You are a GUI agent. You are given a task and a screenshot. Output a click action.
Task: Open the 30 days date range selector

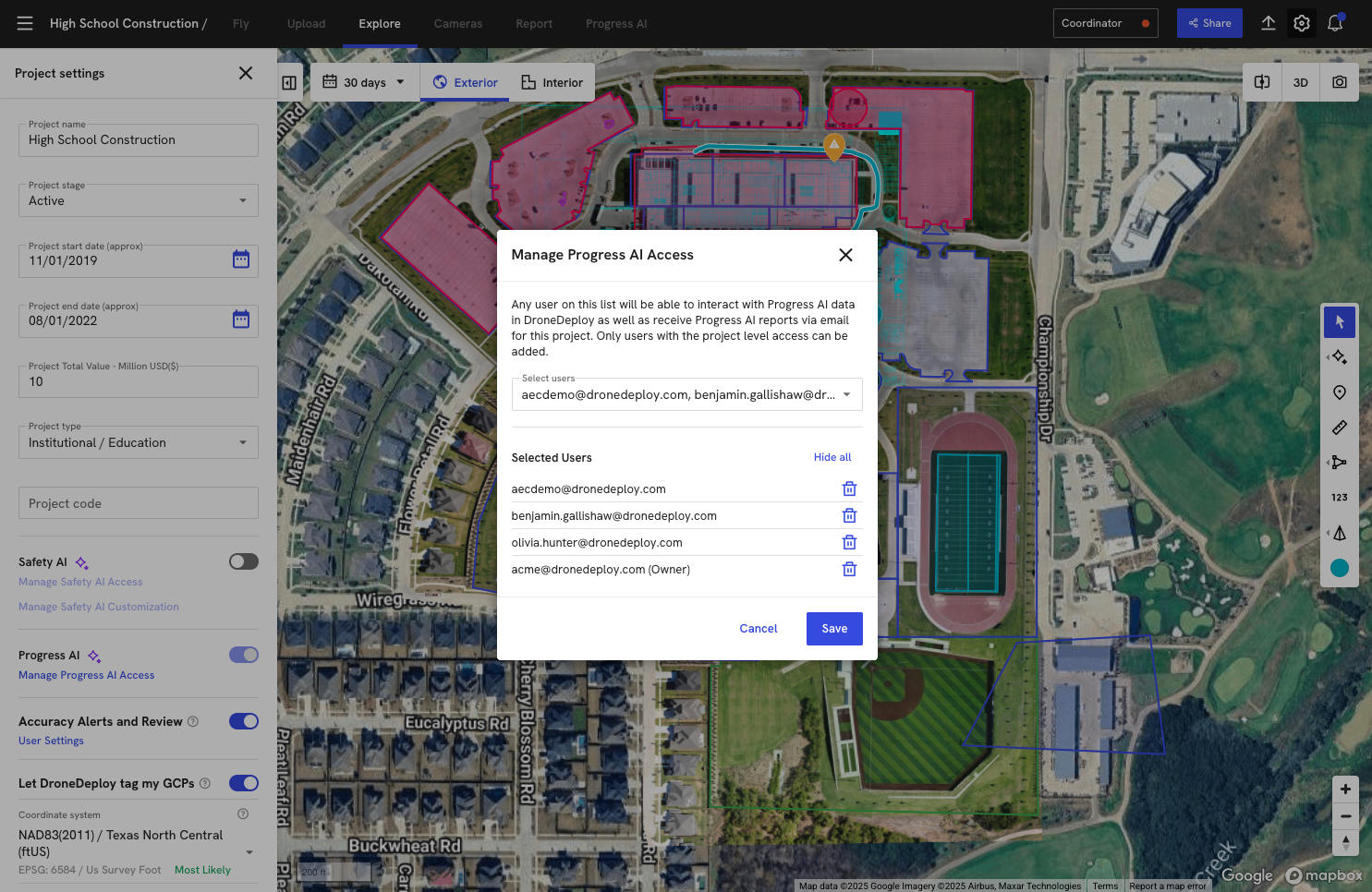pyautogui.click(x=363, y=82)
